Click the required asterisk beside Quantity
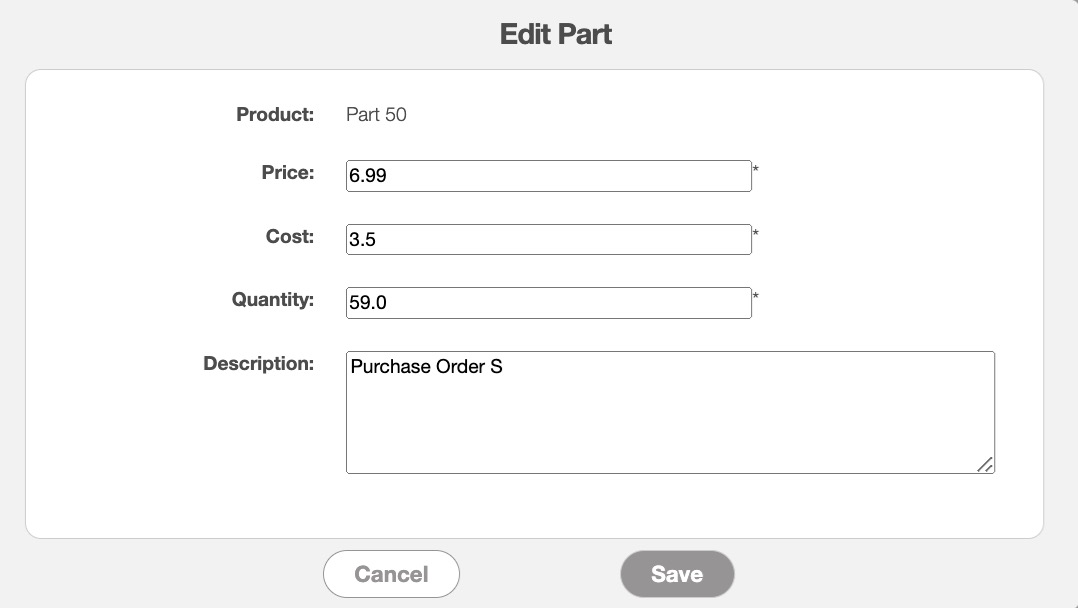 coord(756,297)
